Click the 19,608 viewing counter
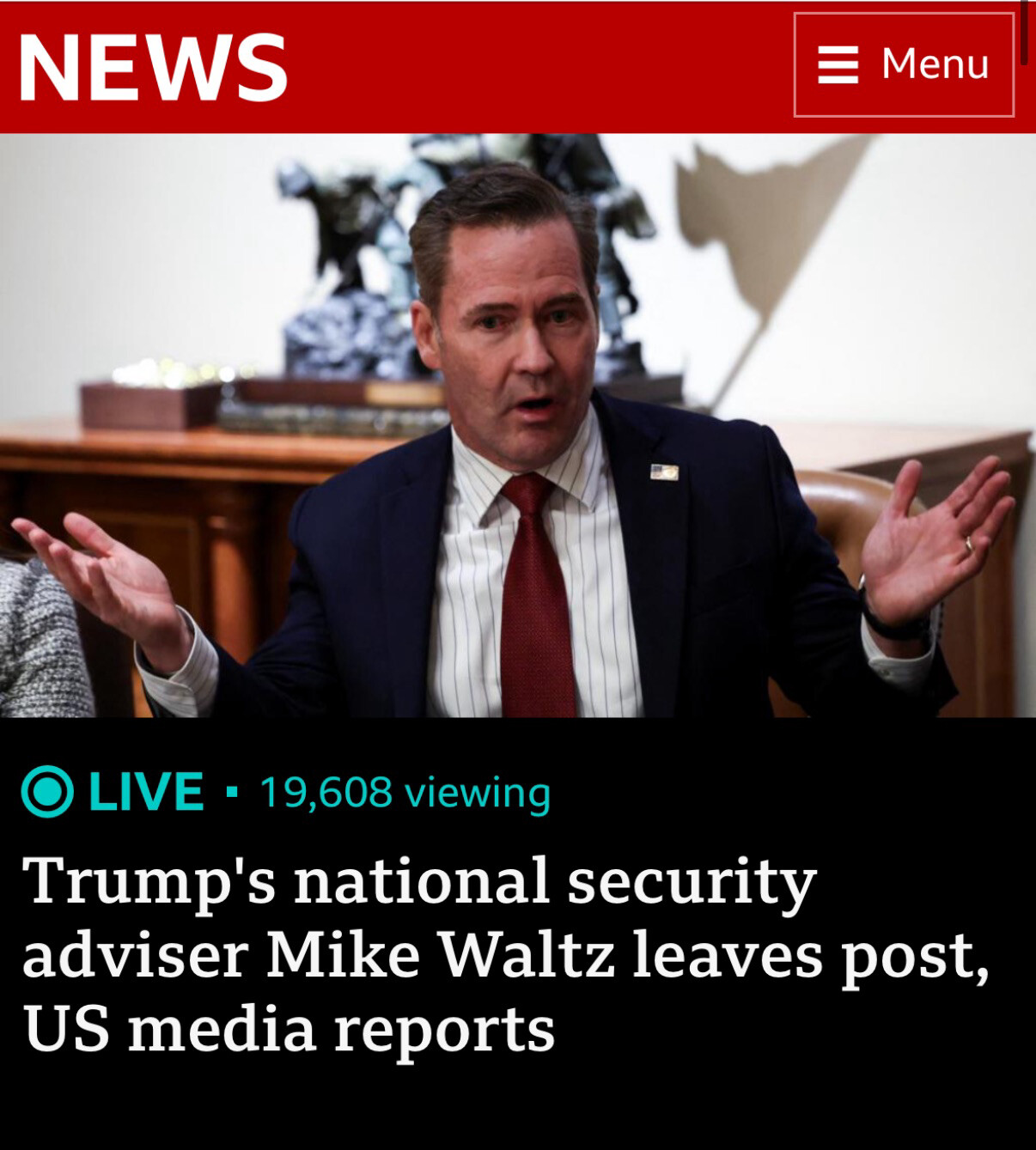 point(404,792)
